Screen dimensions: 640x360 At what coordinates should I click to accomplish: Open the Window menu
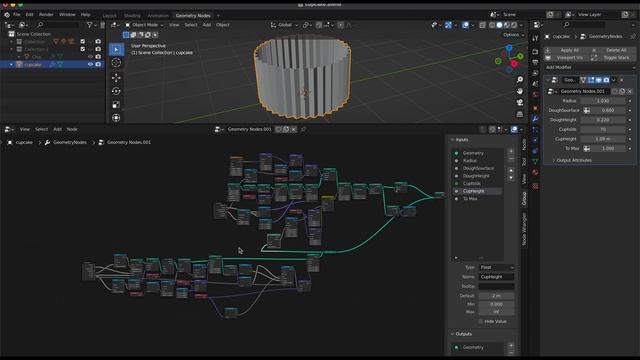click(x=67, y=15)
